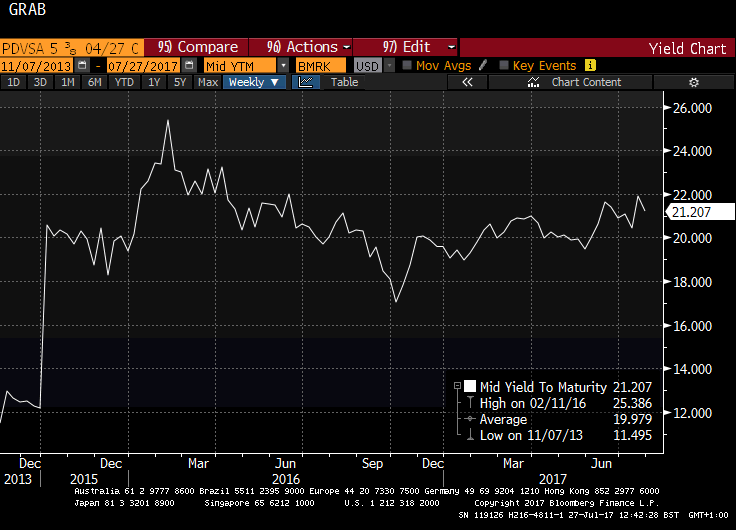Select the 6M range tab

click(95, 82)
